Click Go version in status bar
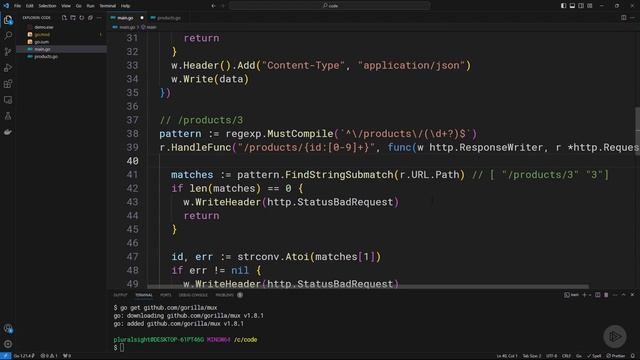The image size is (640, 360). coord(24,356)
